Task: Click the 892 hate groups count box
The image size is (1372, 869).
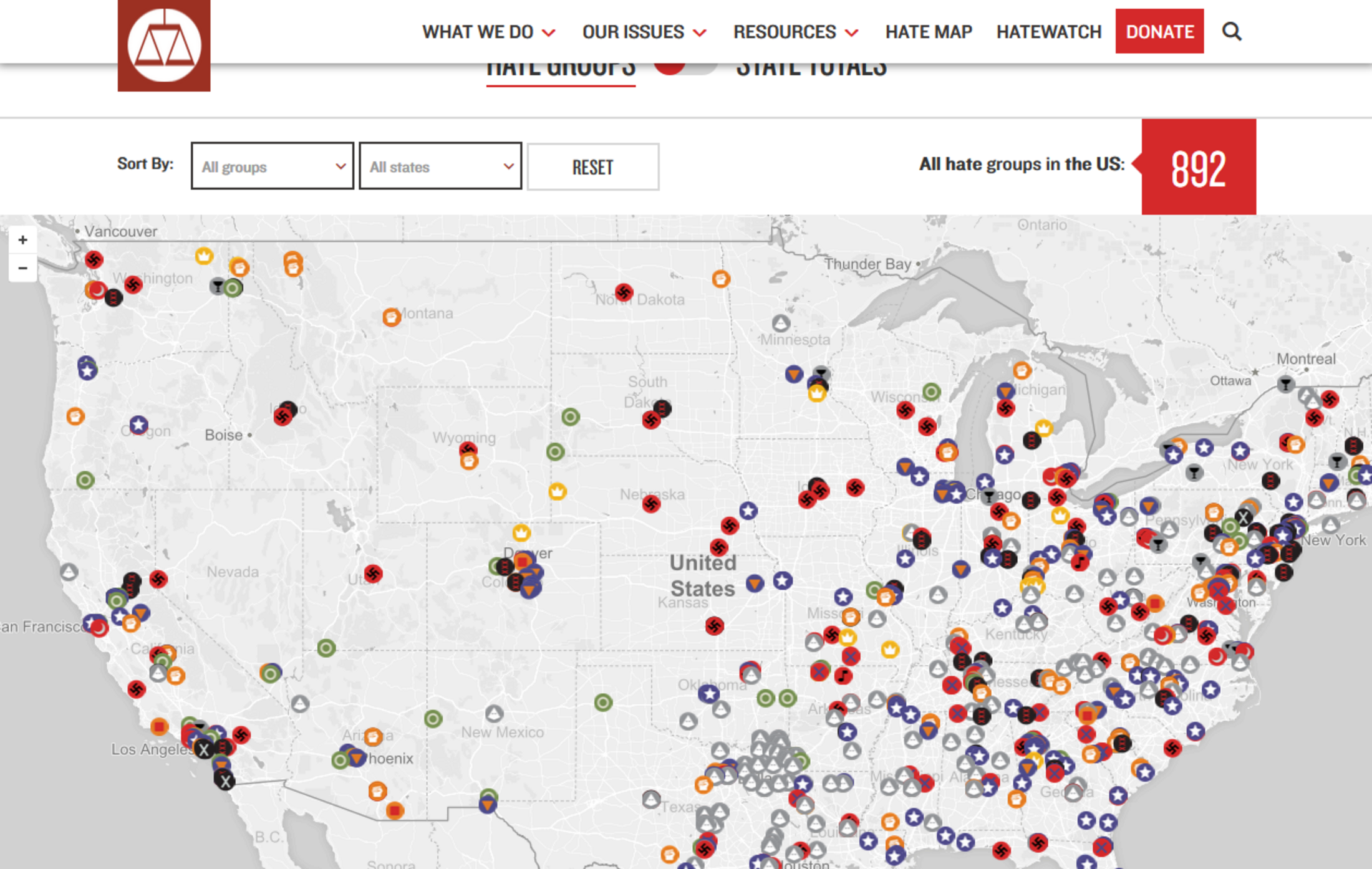Action: [1199, 167]
